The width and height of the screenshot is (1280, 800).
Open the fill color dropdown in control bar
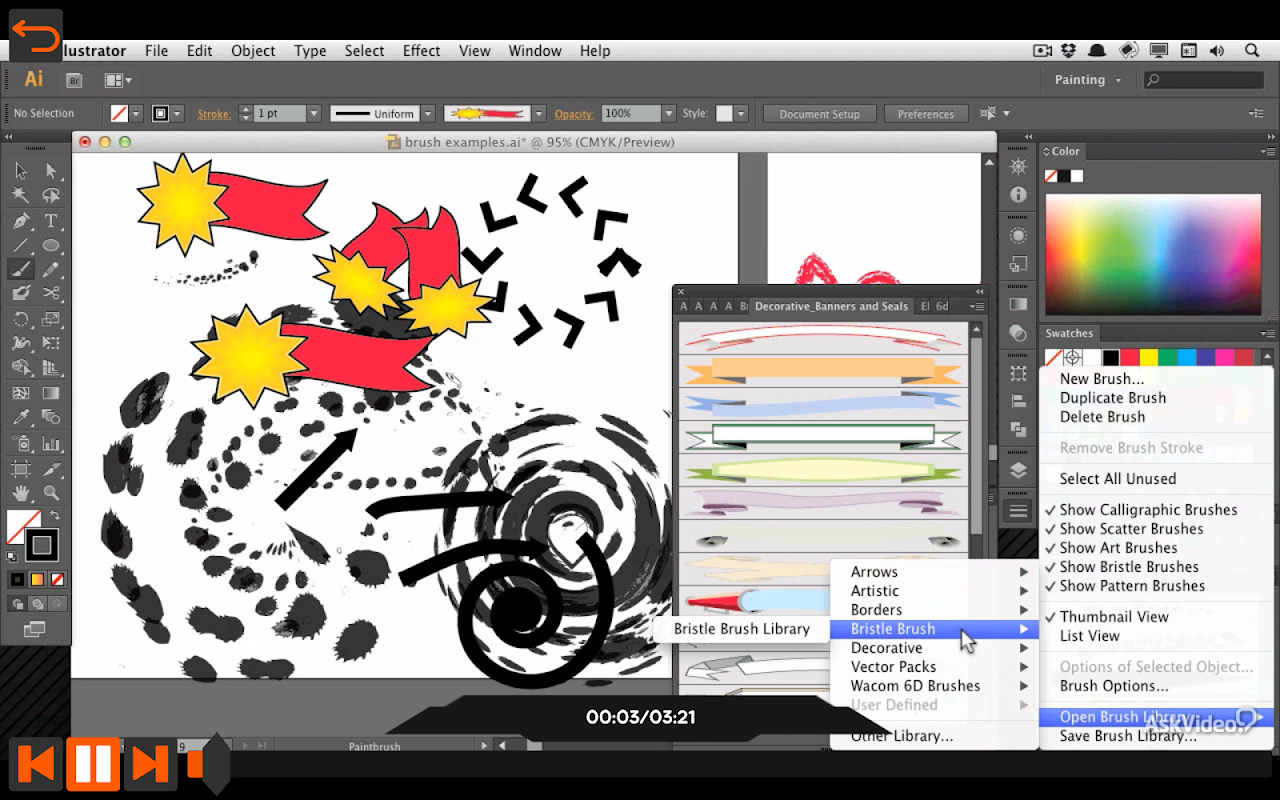[x=137, y=114]
